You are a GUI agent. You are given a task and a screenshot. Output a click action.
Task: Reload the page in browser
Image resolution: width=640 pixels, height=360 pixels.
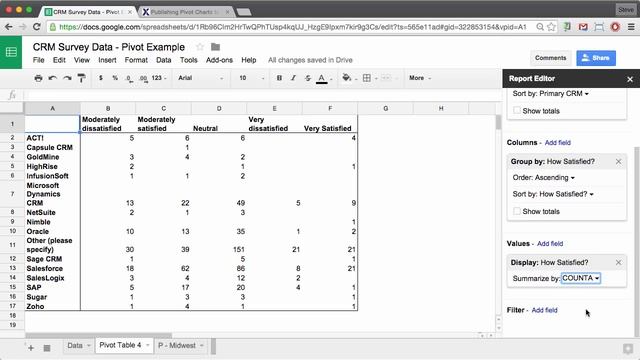36,27
